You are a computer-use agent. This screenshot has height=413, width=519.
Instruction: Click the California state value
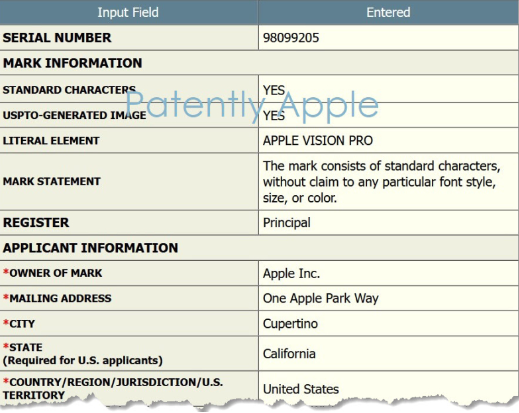click(x=289, y=354)
